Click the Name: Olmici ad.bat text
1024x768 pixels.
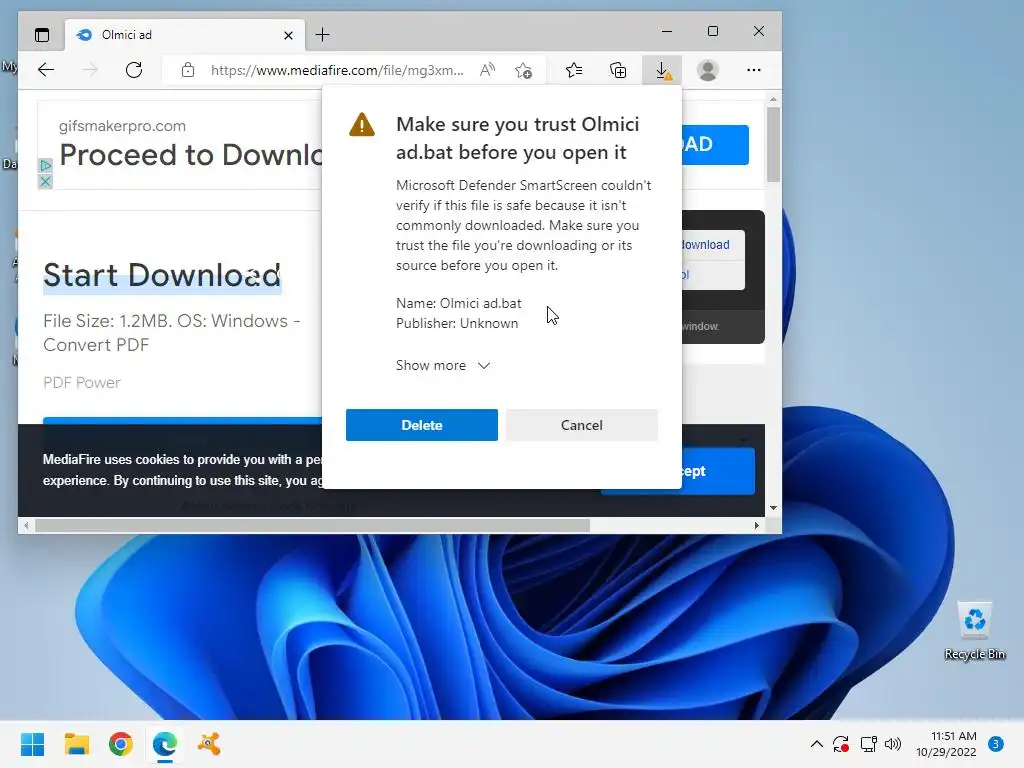tap(458, 303)
